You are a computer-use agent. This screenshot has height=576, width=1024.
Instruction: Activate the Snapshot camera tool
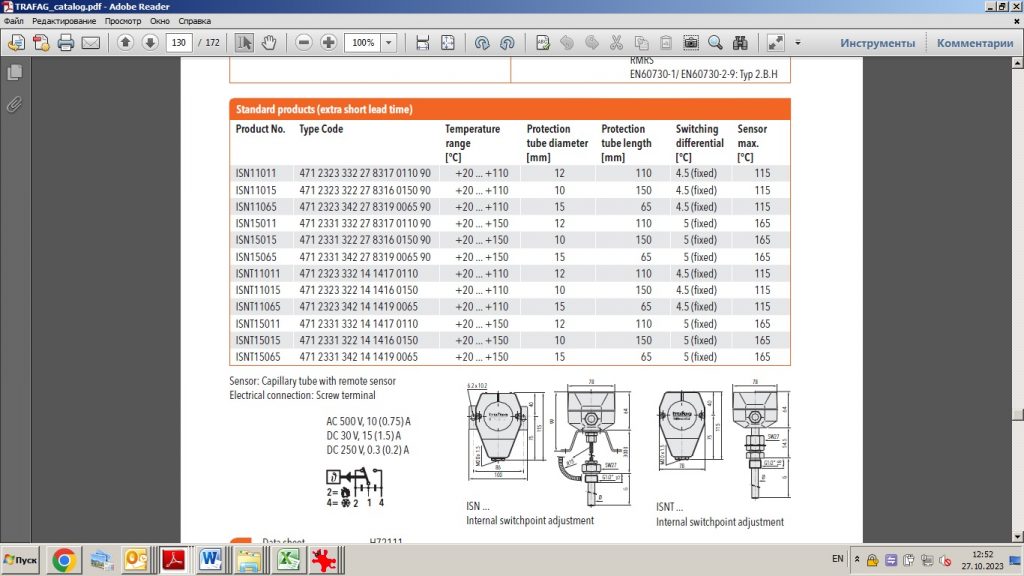coord(690,43)
